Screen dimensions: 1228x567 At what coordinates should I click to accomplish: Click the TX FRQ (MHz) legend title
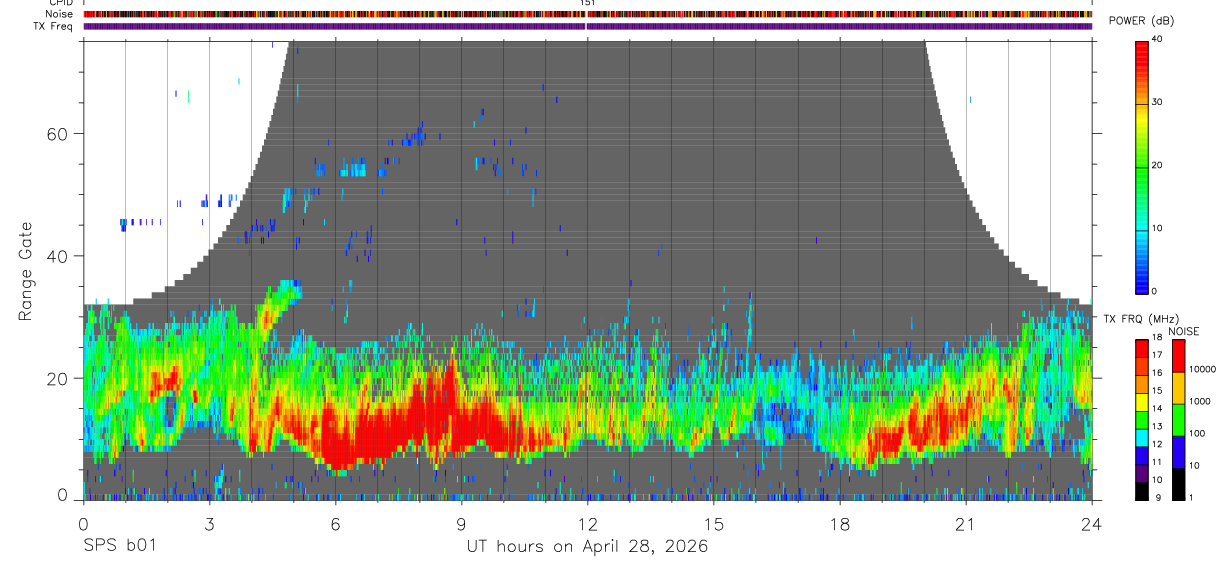pos(1136,318)
